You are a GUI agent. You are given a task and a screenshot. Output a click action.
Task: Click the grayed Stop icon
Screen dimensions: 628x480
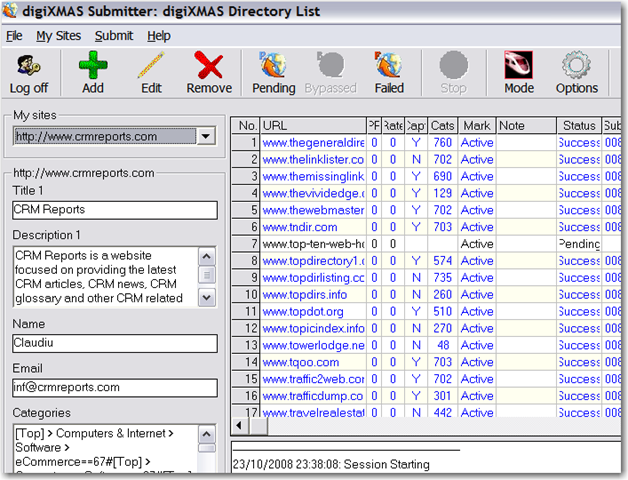pyautogui.click(x=453, y=65)
